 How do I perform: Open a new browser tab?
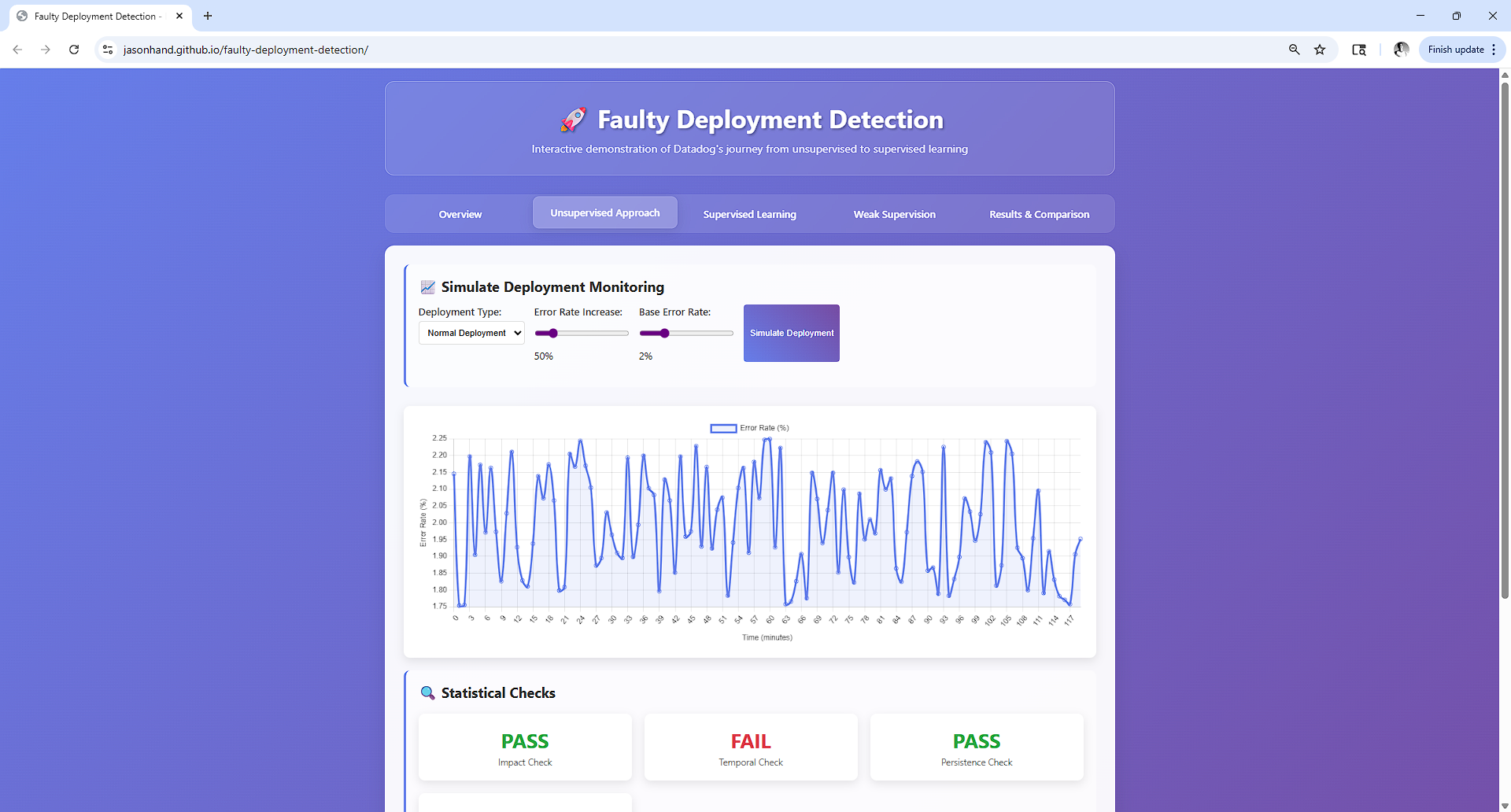(x=208, y=16)
